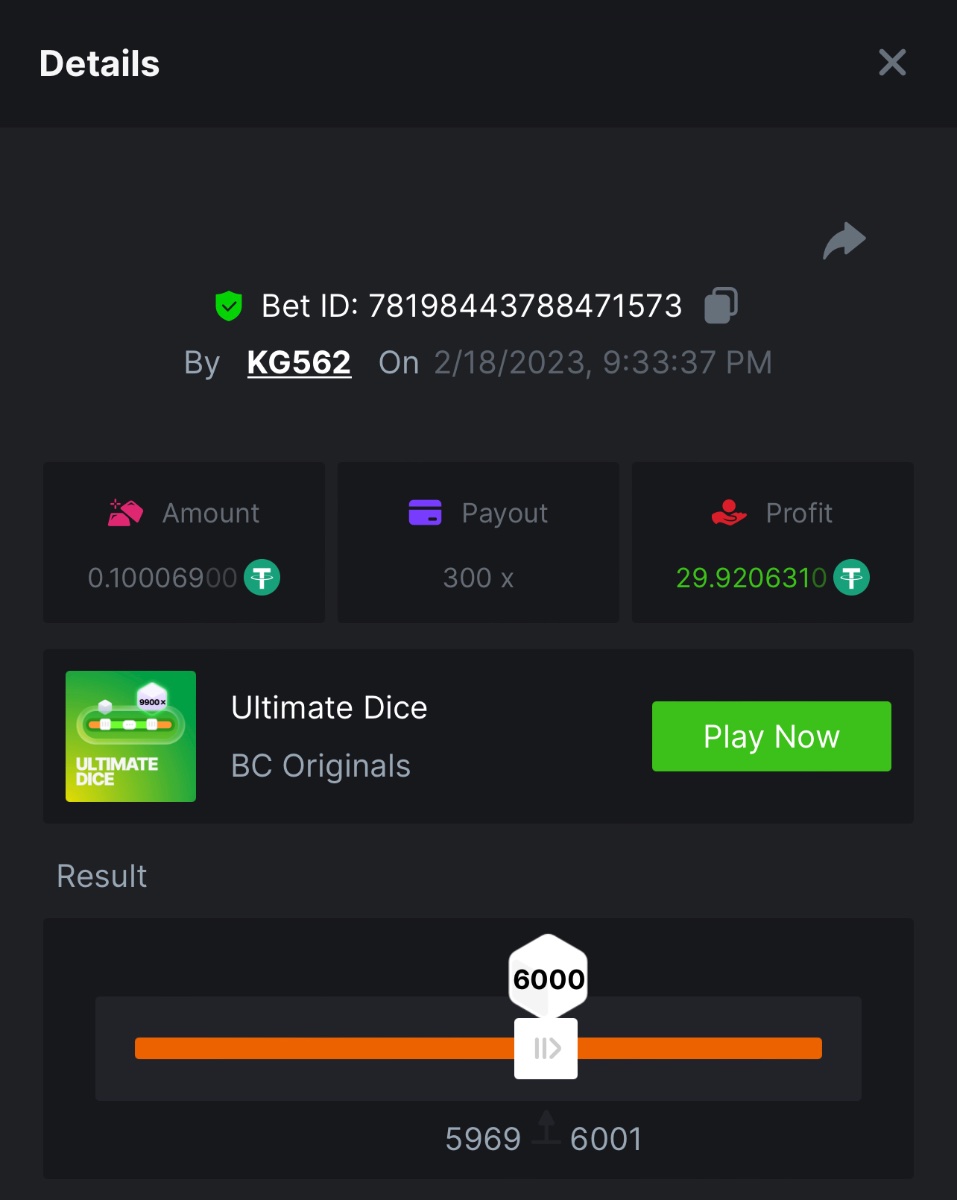Click the green verified shield icon

[229, 306]
